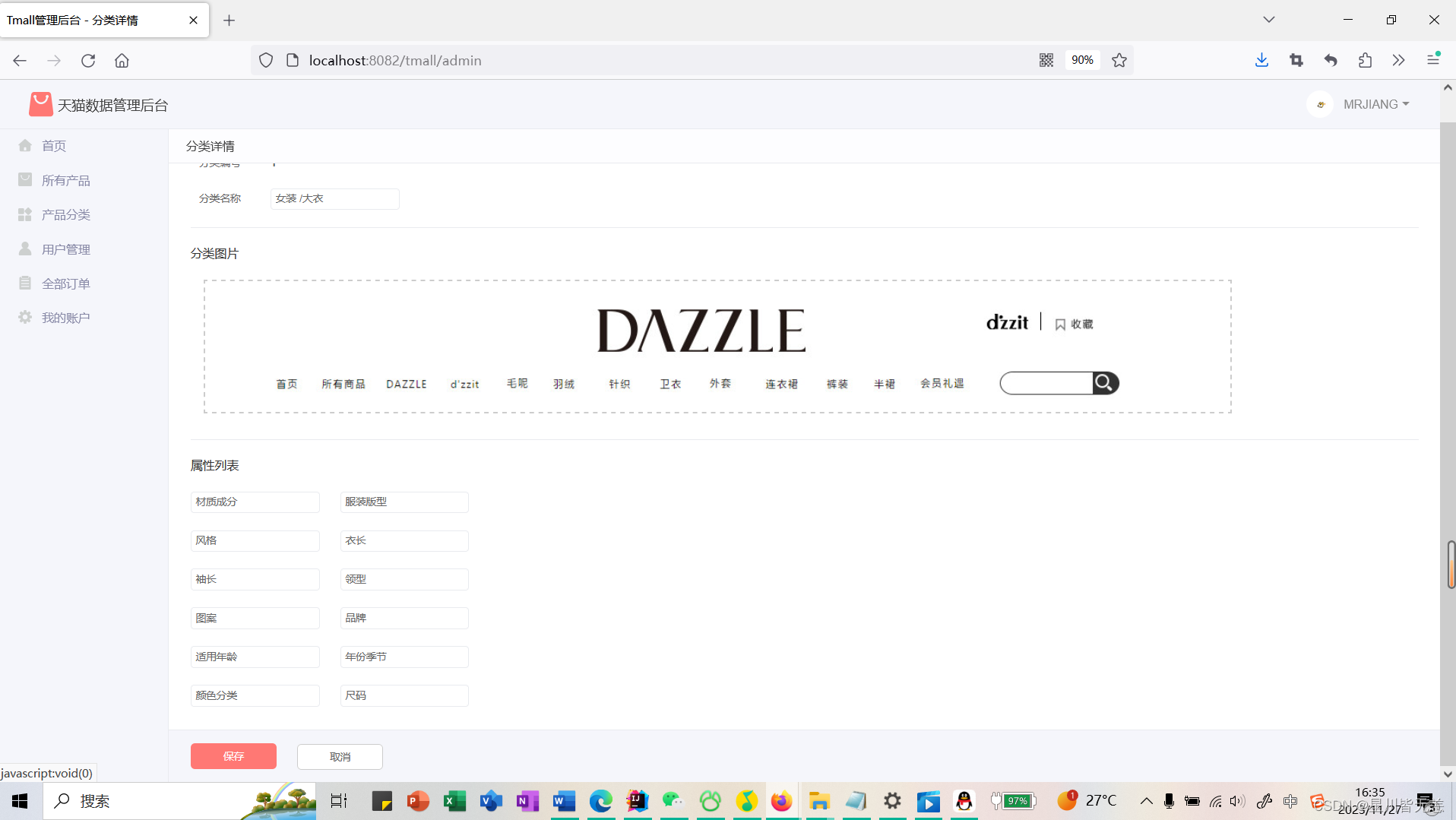Click the 分类名称 input field
The image size is (1456, 820).
coord(334,198)
